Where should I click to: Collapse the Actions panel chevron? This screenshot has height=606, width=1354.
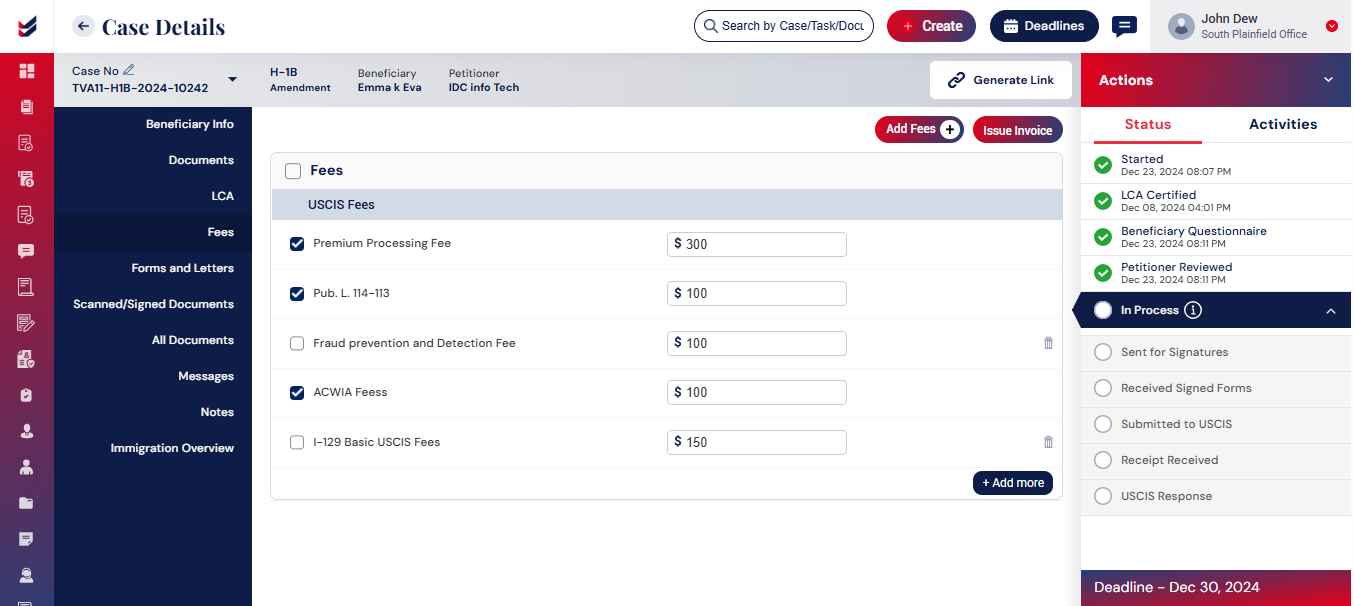click(1328, 80)
